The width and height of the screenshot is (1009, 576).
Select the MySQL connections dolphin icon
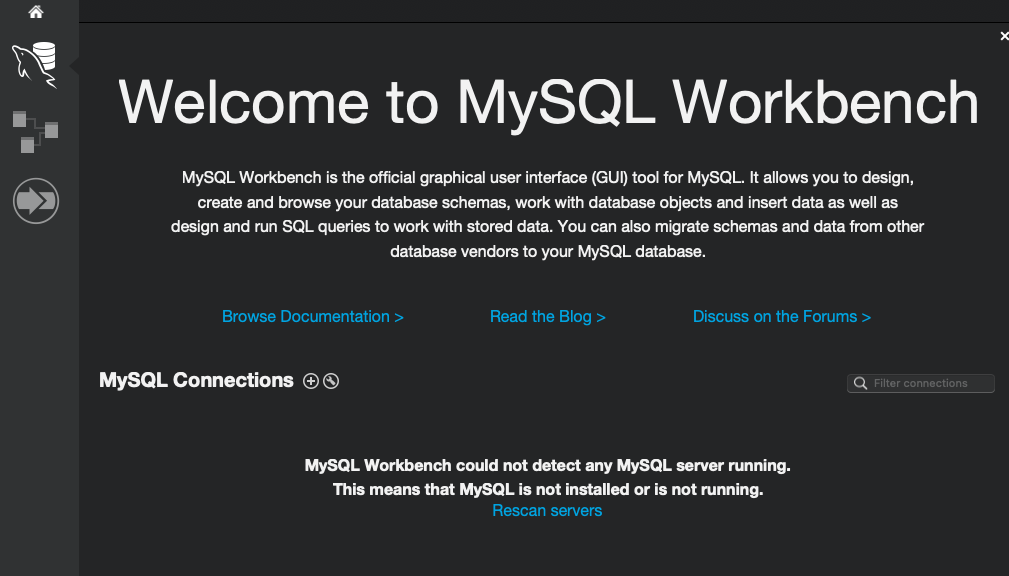pyautogui.click(x=35, y=65)
